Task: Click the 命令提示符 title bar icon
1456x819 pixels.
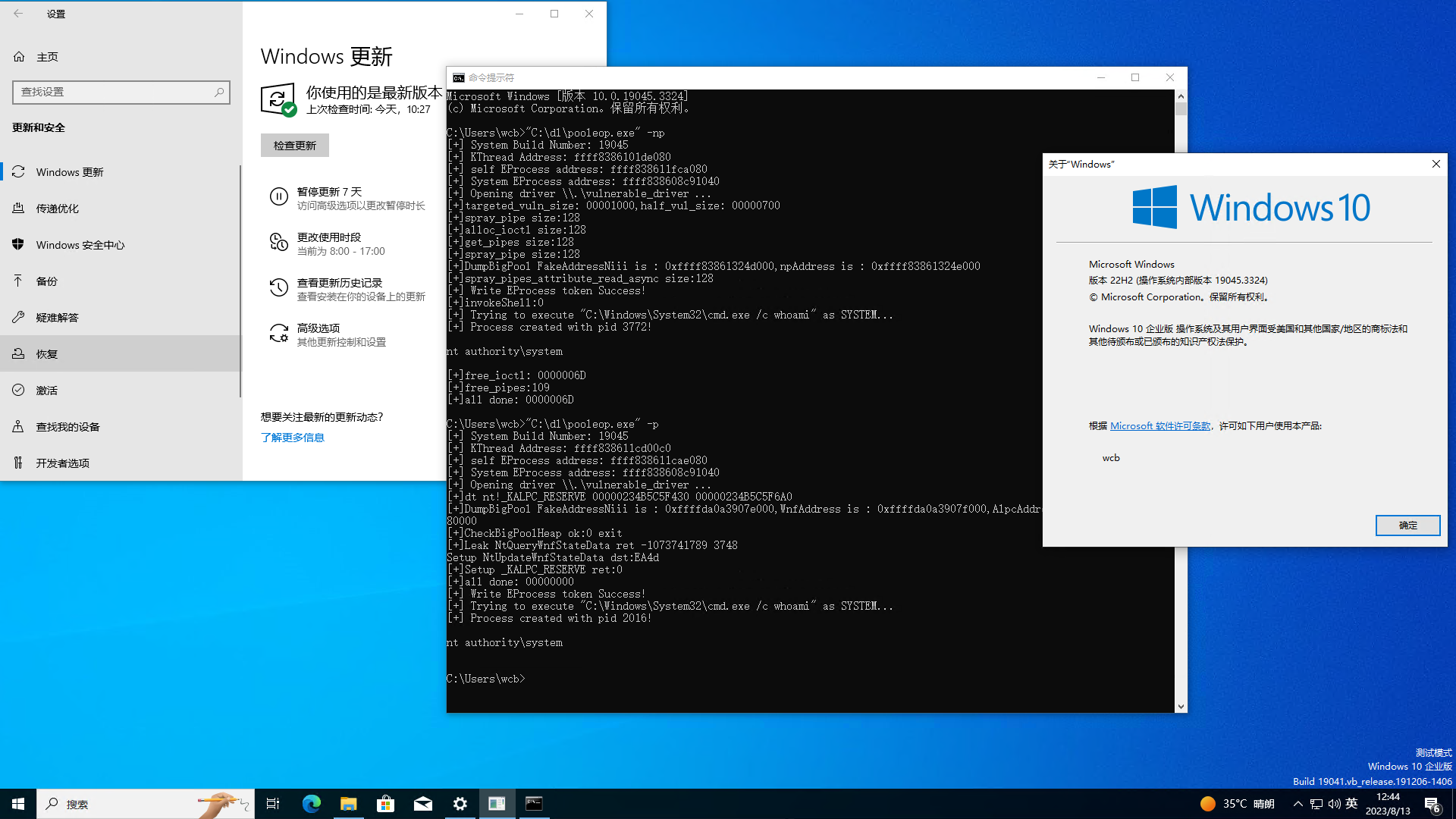Action: (458, 77)
